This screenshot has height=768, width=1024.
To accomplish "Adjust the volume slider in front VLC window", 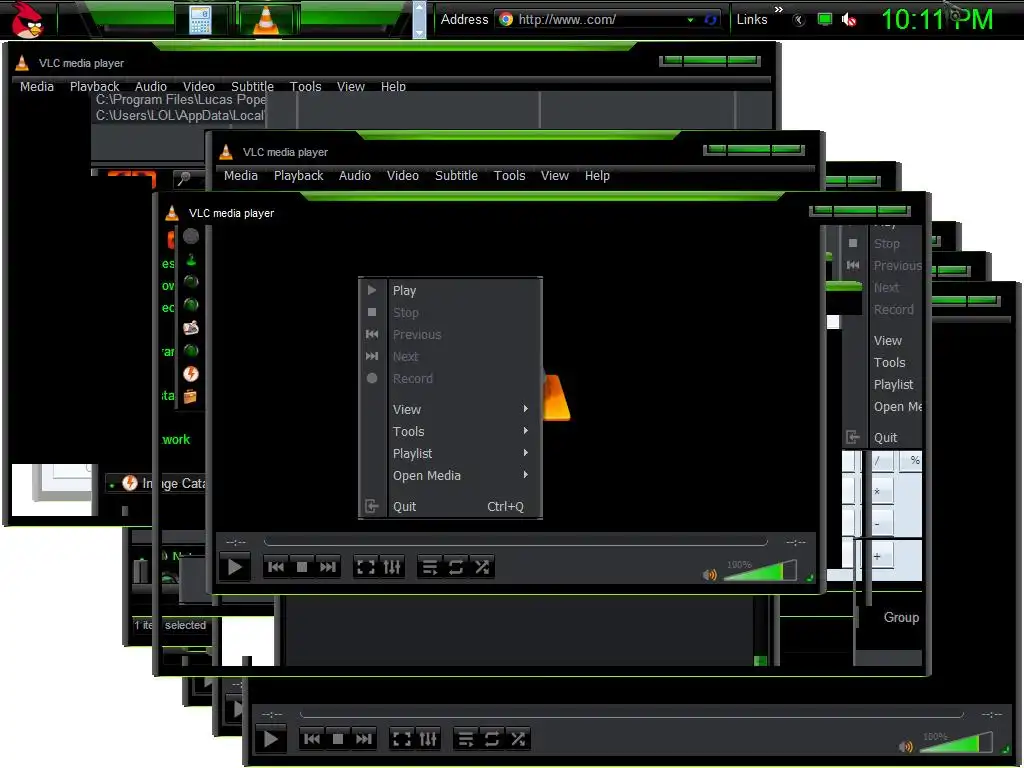I will (761, 571).
